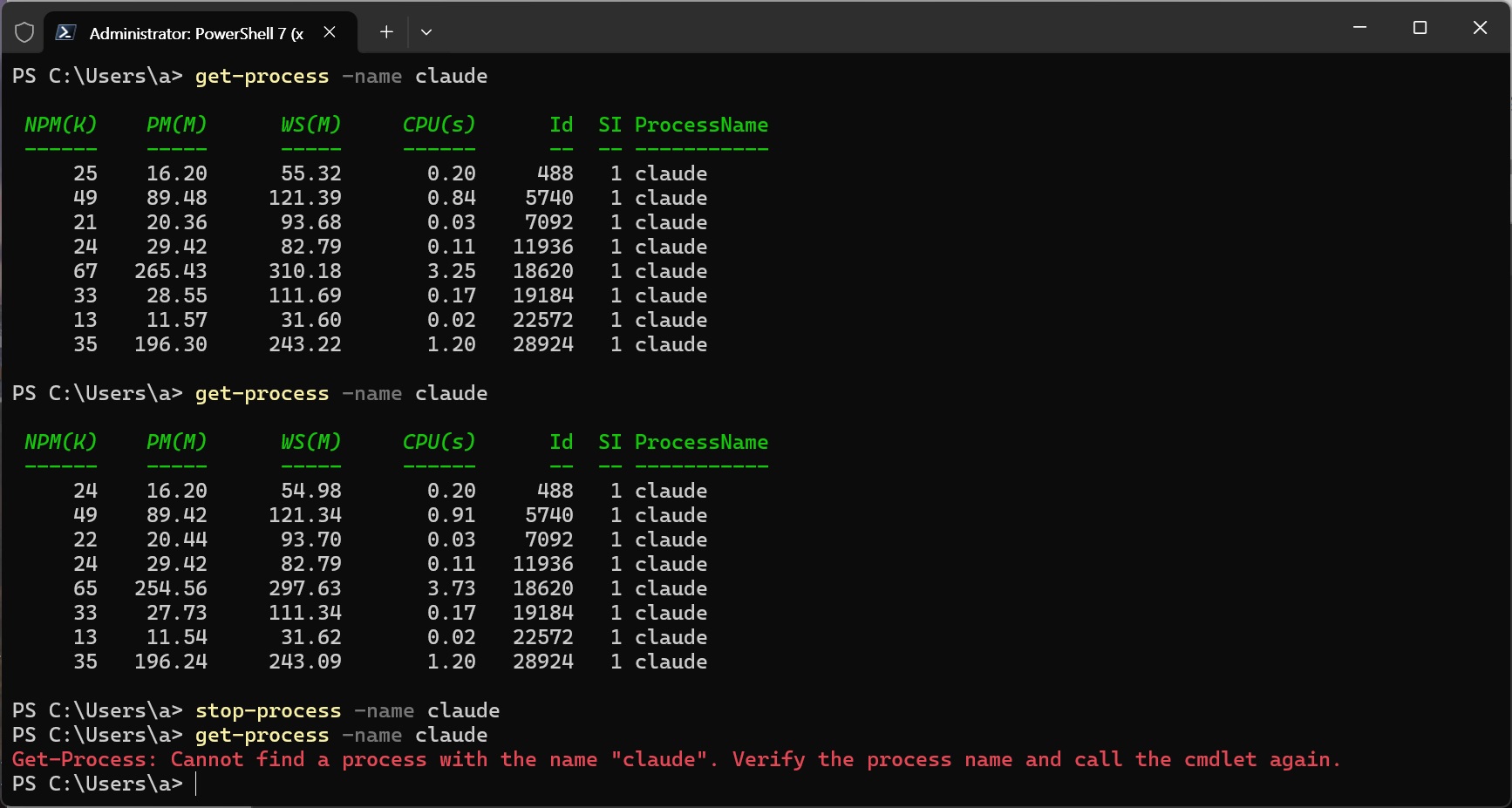The height and width of the screenshot is (808, 1512).
Task: Click the NPM(K) header in first table
Action: [60, 125]
